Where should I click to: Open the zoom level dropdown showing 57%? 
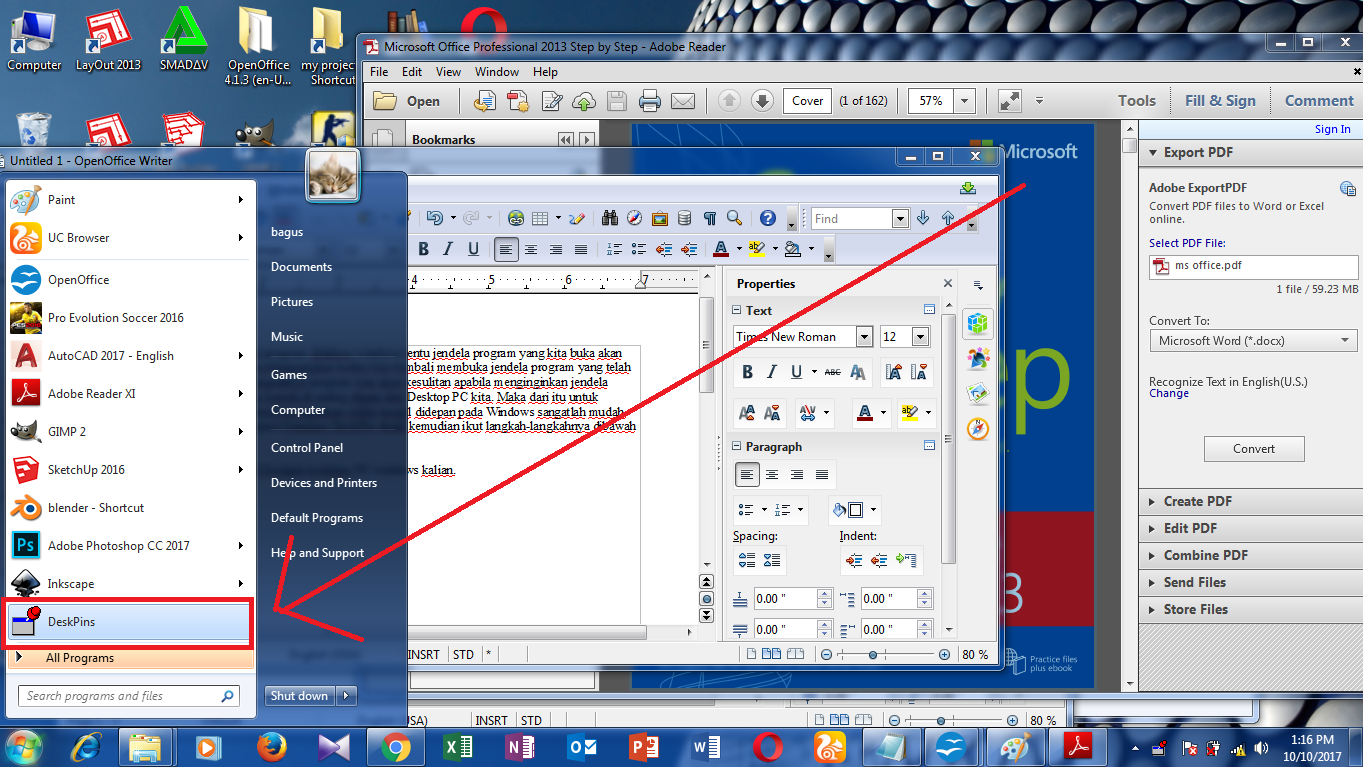coord(964,100)
